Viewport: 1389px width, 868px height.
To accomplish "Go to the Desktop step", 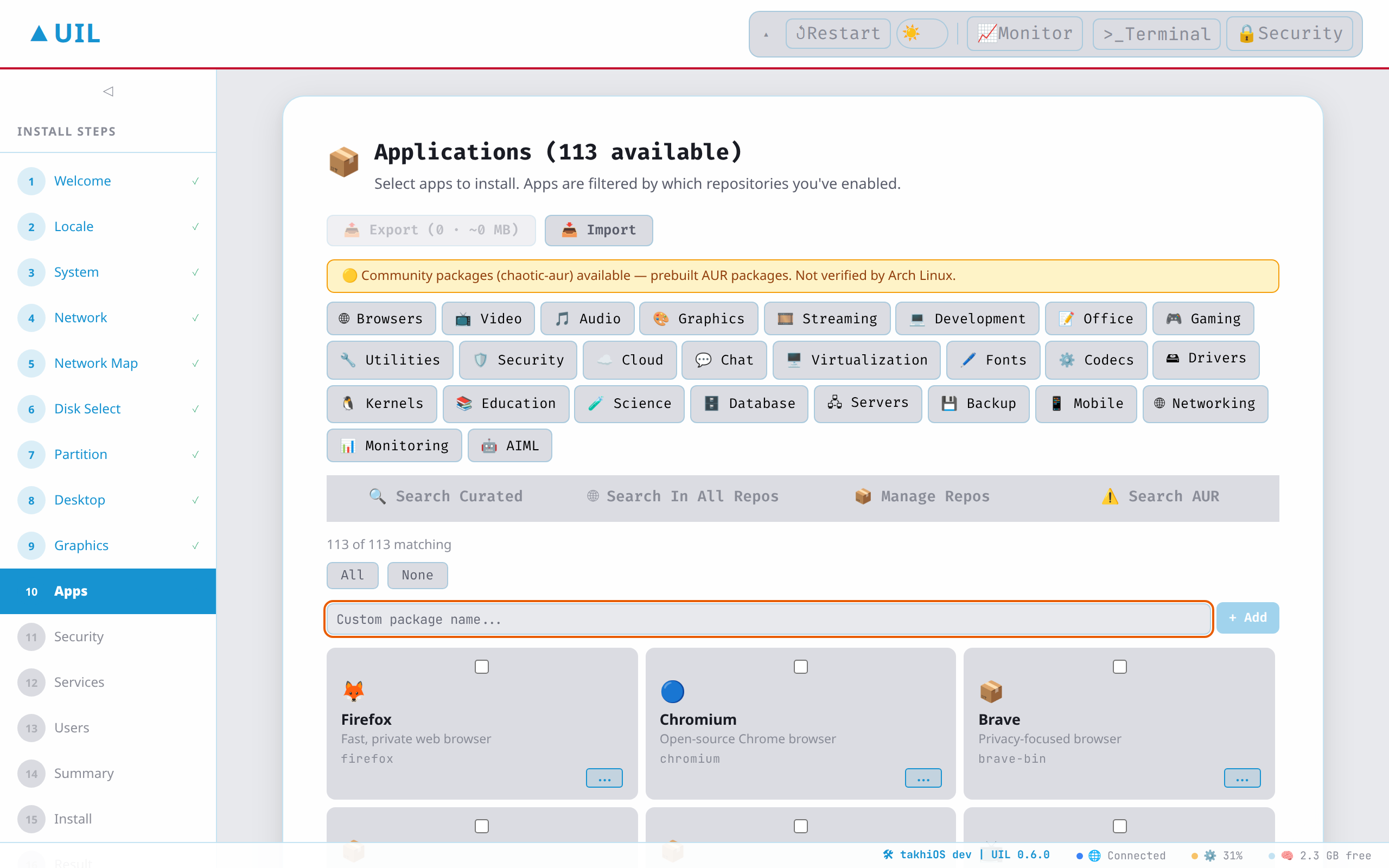I will [108, 500].
